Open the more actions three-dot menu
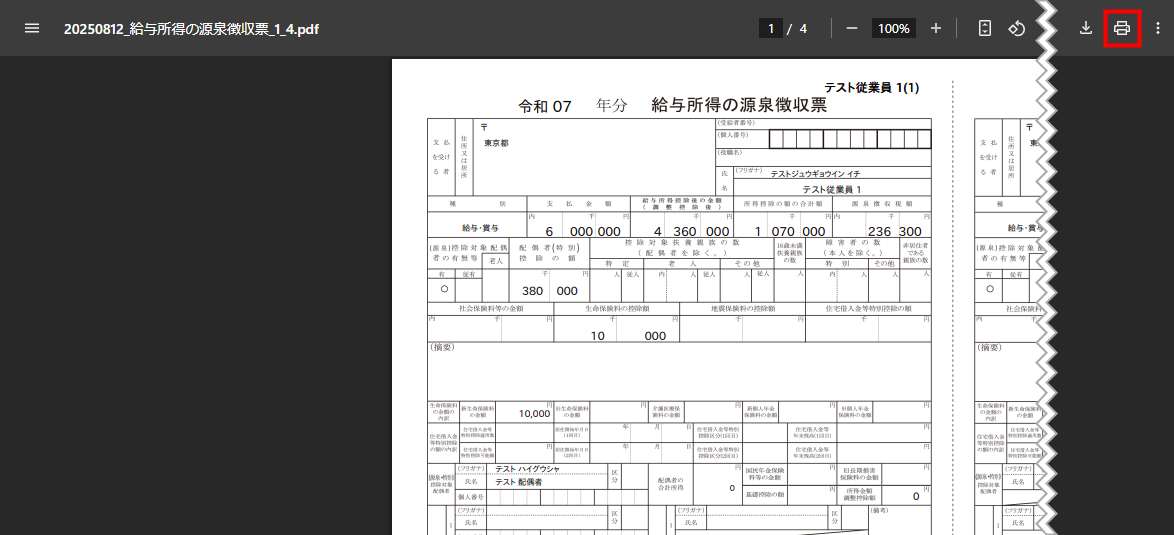The height and width of the screenshot is (535, 1174). coord(1158,28)
